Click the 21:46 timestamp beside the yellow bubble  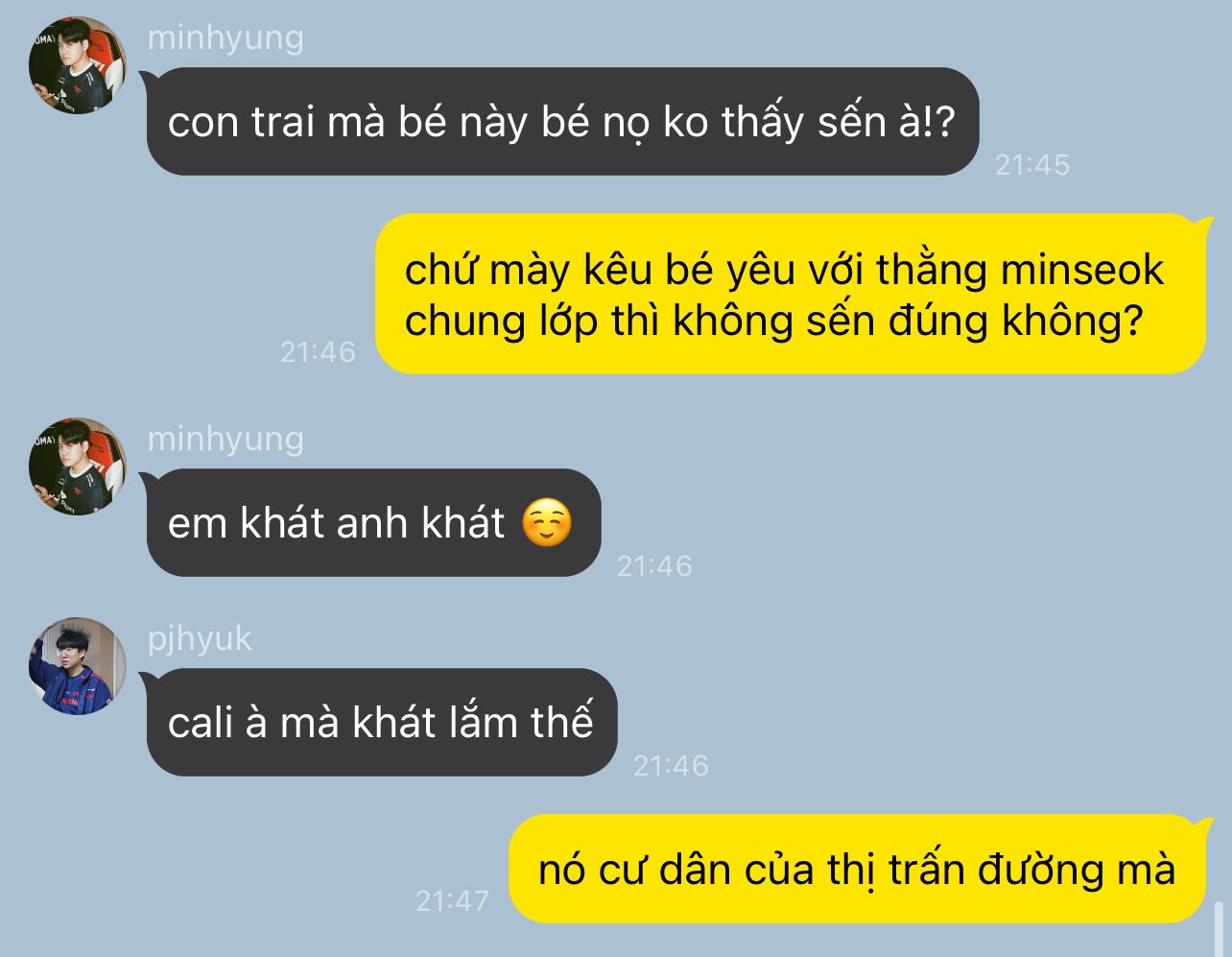[x=318, y=352]
